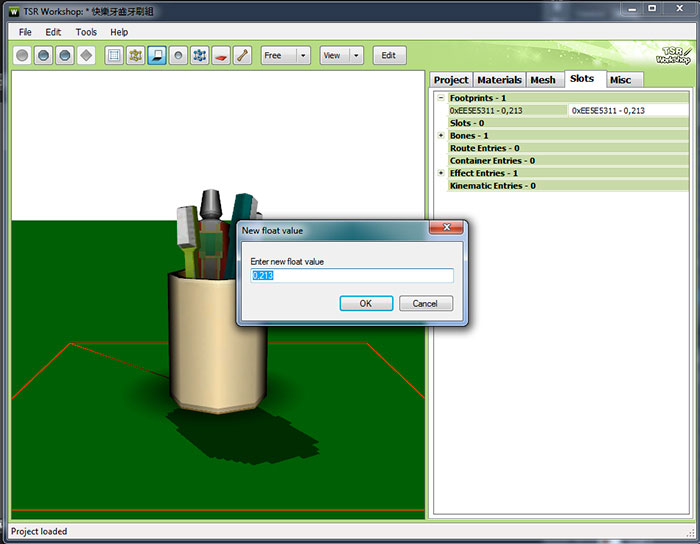The image size is (700, 544).
Task: Collapse the Footprints section
Action: pos(441,98)
